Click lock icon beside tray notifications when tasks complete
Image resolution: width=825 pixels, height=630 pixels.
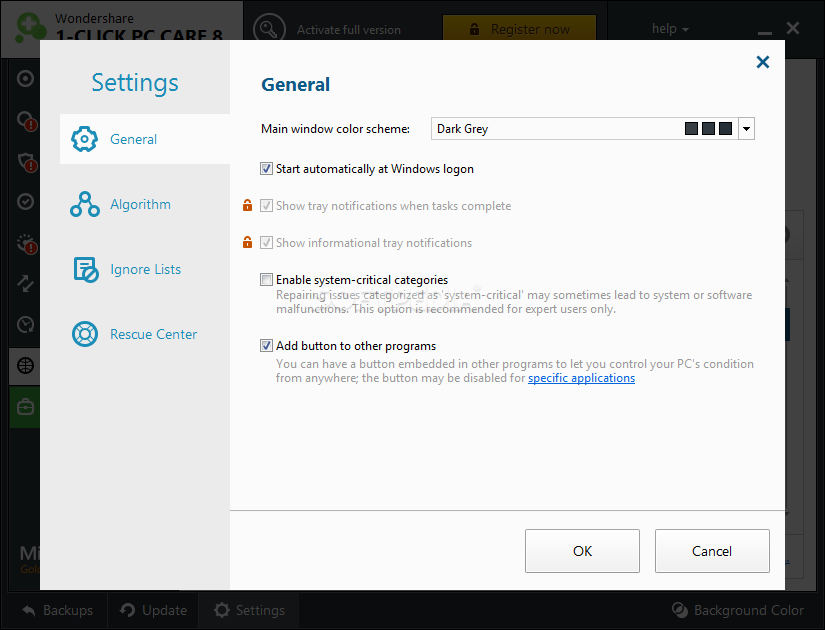click(247, 205)
